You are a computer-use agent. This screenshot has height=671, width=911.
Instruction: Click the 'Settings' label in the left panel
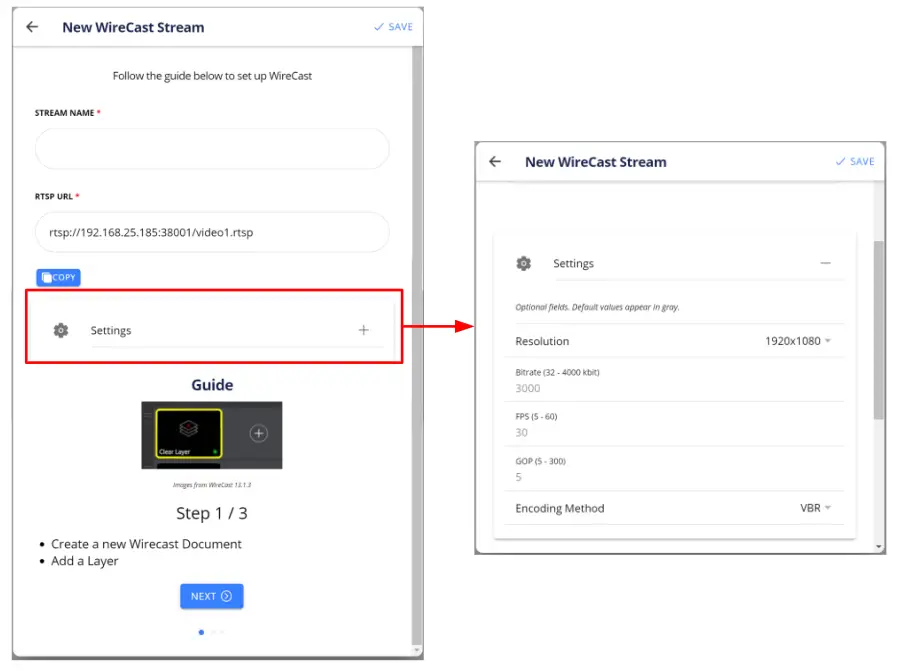[x=111, y=331]
